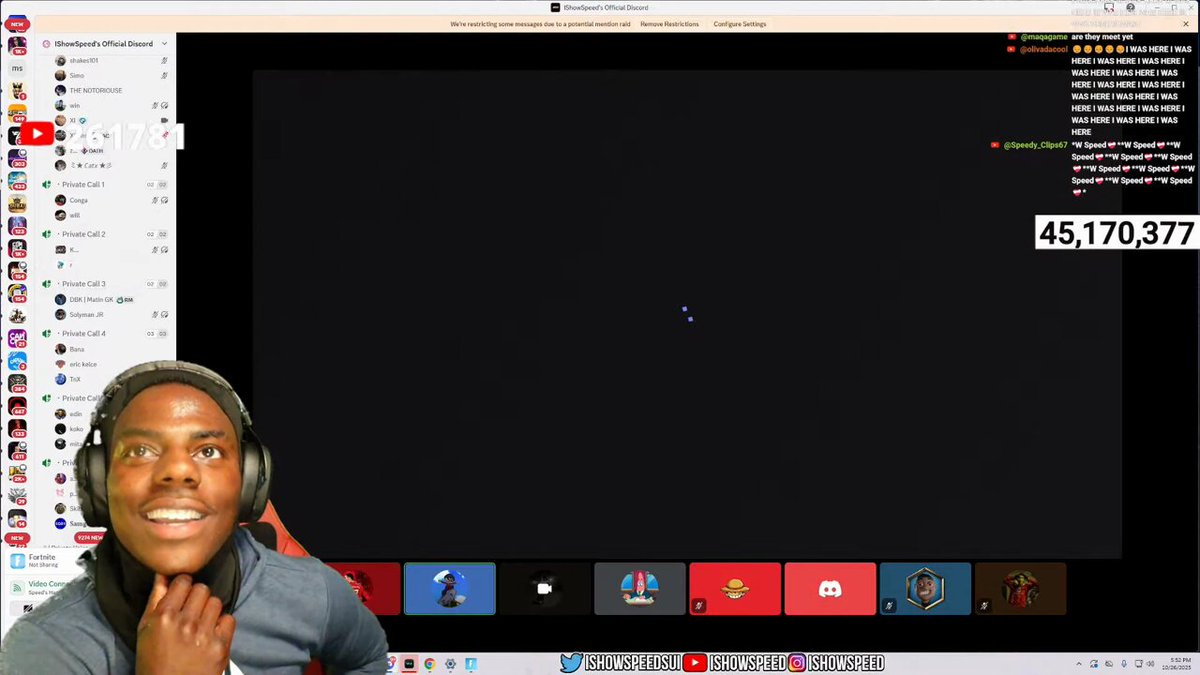The width and height of the screenshot is (1200, 675).
Task: Open server icon with 302 badge
Action: pos(17,158)
